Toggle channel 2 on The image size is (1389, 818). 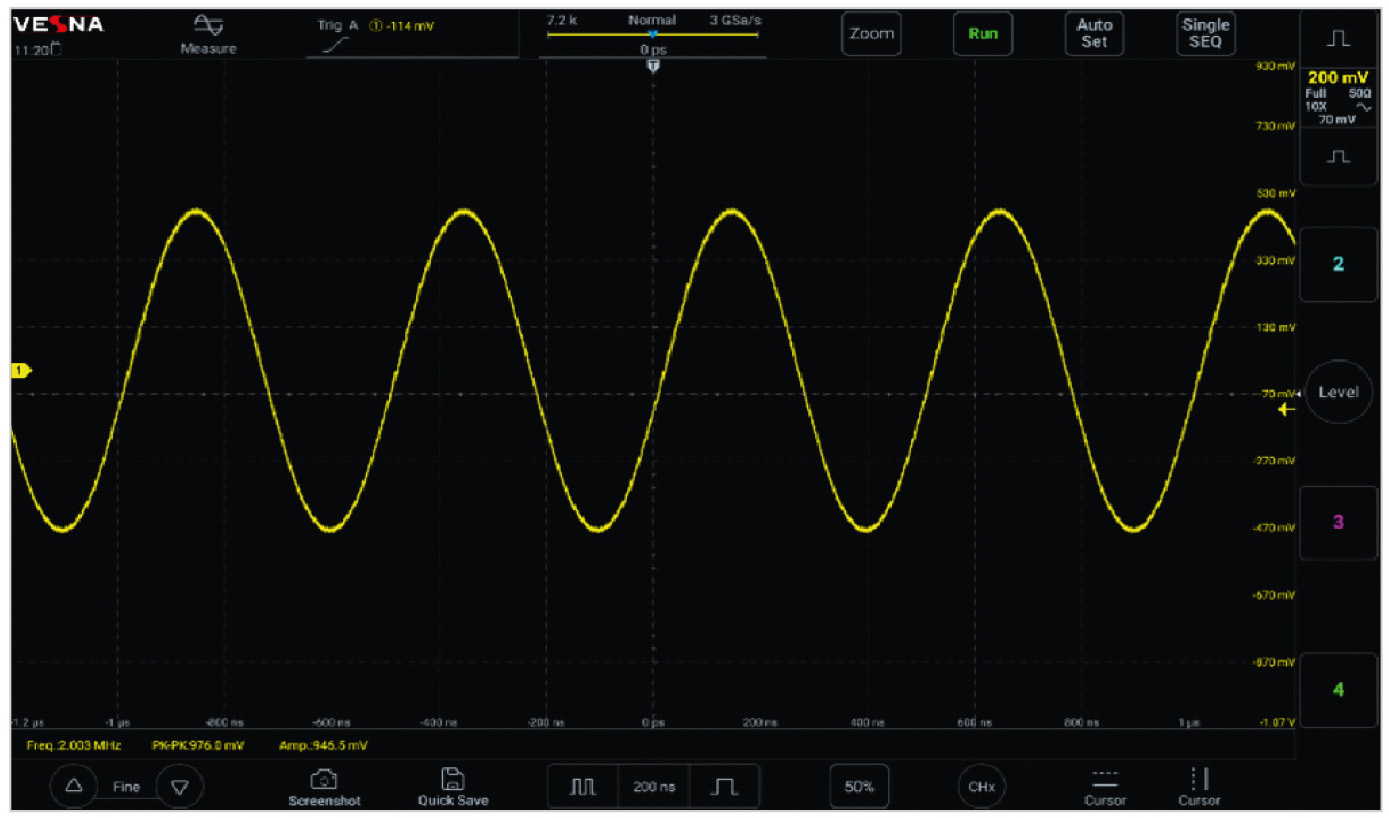1338,264
